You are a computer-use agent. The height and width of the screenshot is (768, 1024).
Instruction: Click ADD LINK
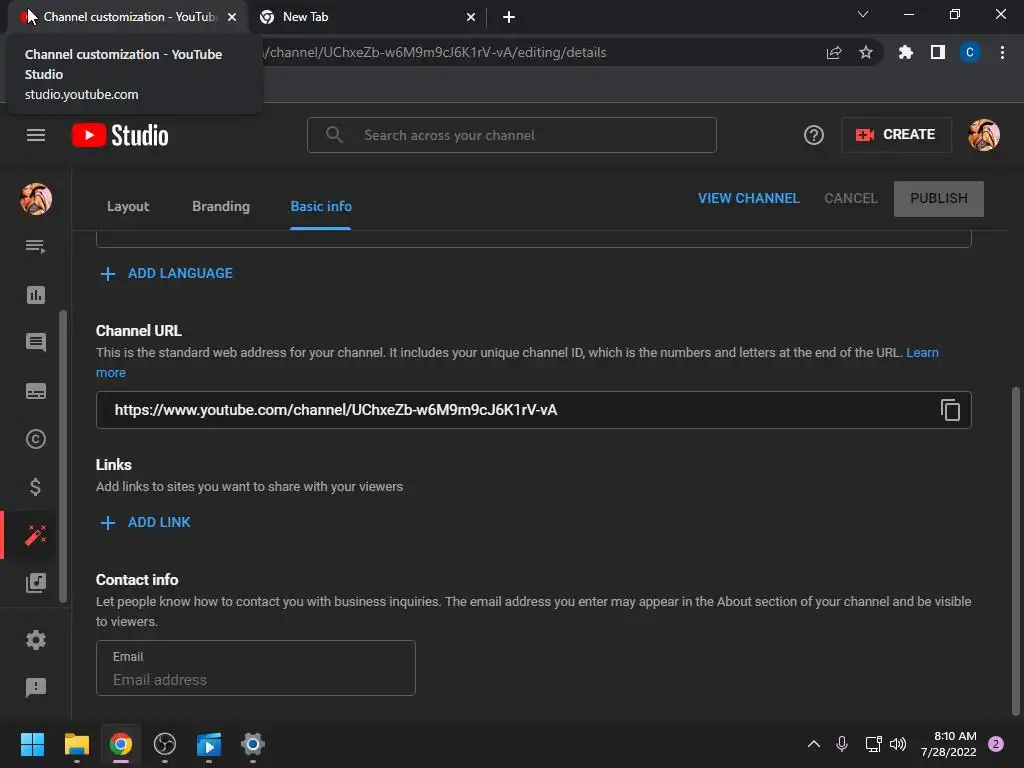click(146, 522)
